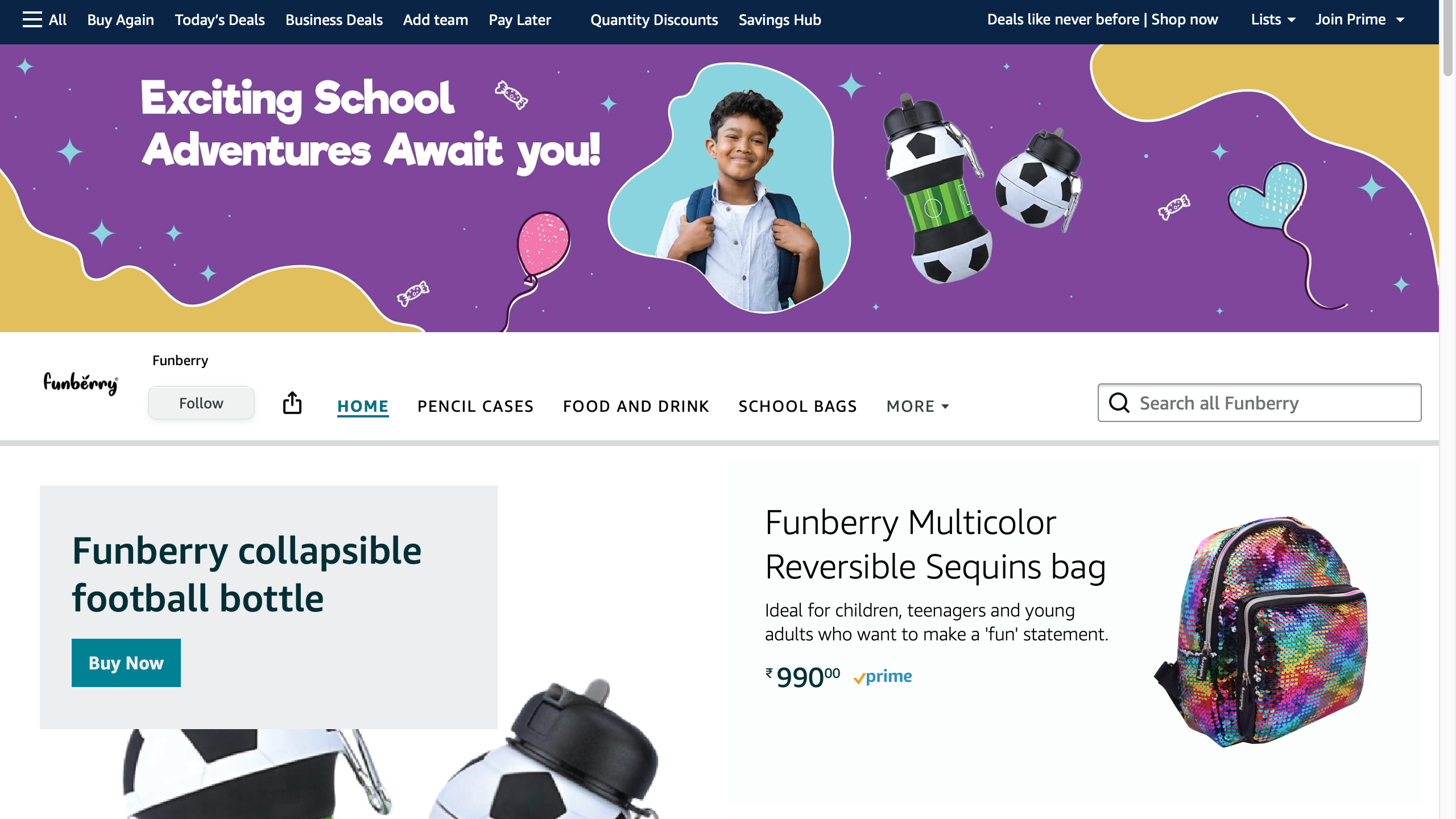Open the PENCIL CASES tab
1456x819 pixels.
(475, 406)
